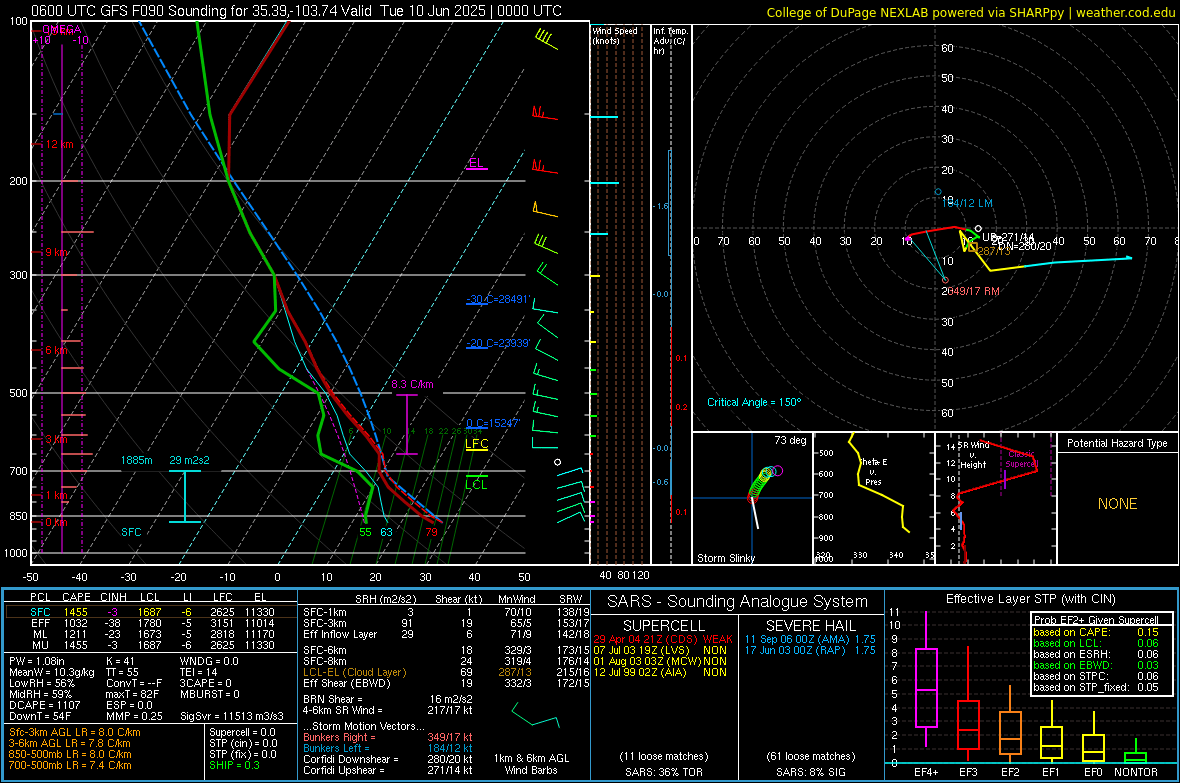Click the 'Theta-E v. Pres' panel label
This screenshot has width=1180, height=783.
tap(873, 471)
